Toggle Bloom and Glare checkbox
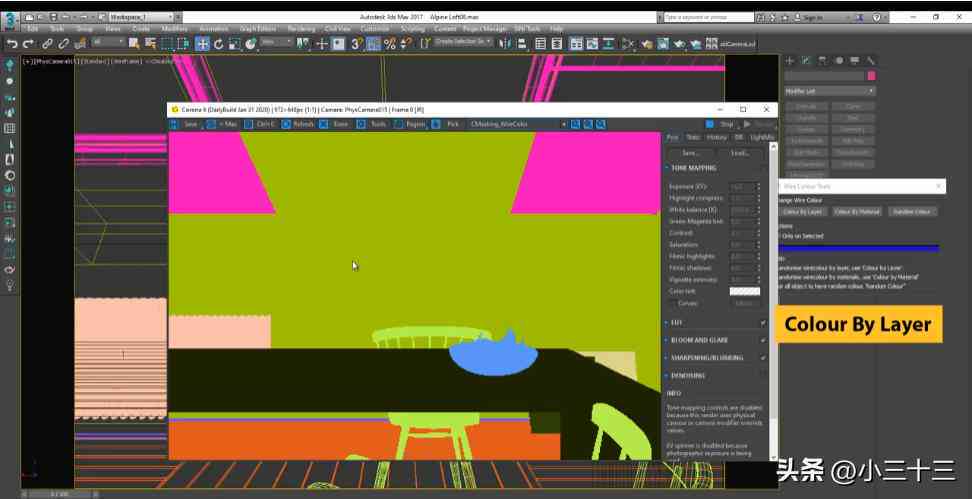Screen dimensions: 972x499 (x=763, y=340)
